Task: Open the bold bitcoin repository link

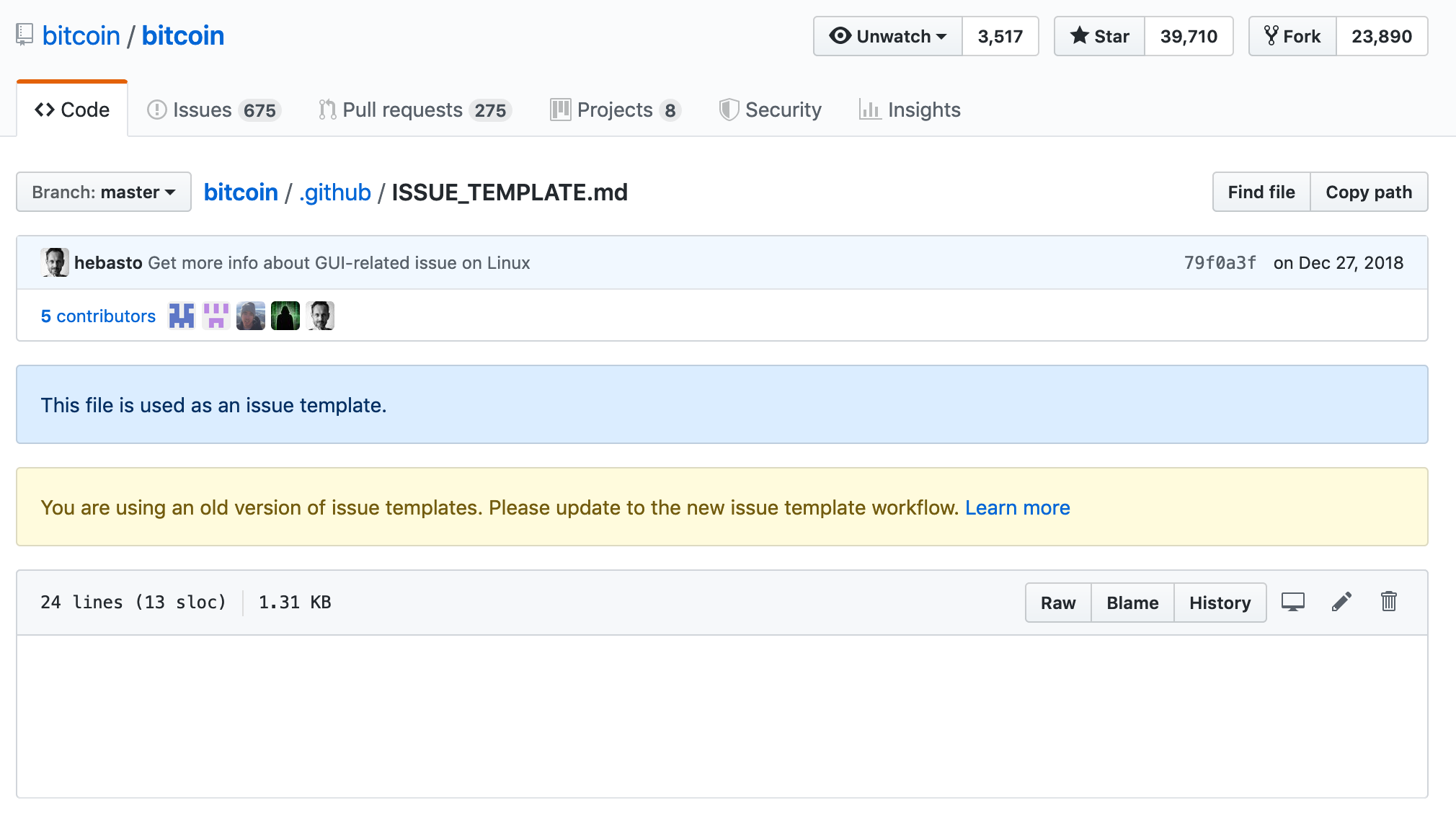Action: [183, 35]
